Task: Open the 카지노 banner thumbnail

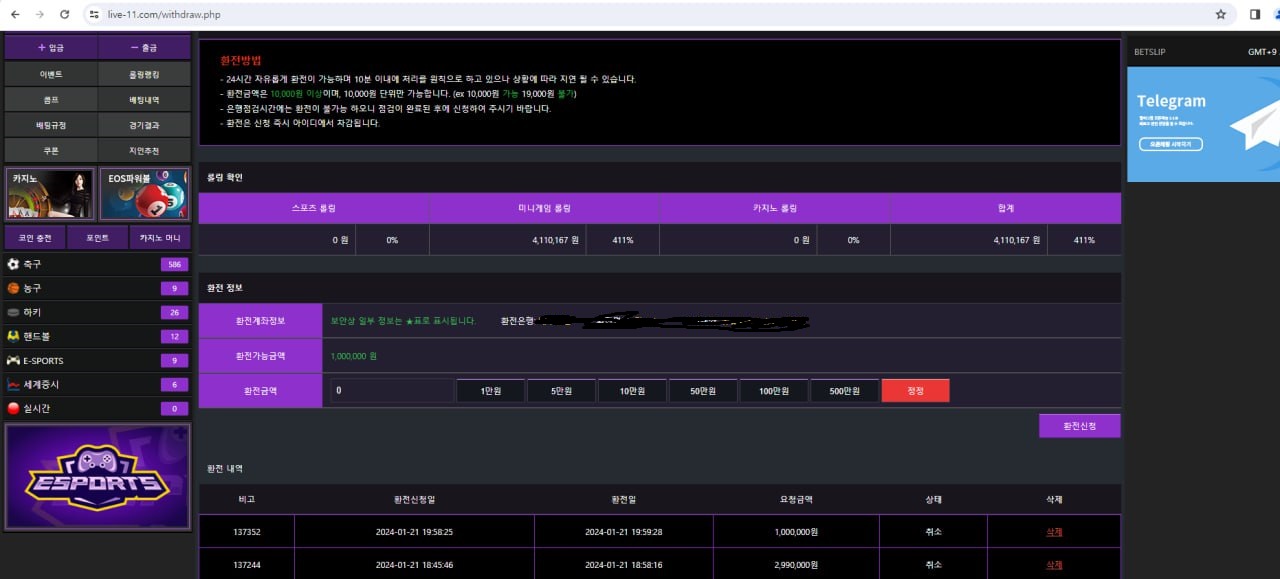Action: pos(50,194)
